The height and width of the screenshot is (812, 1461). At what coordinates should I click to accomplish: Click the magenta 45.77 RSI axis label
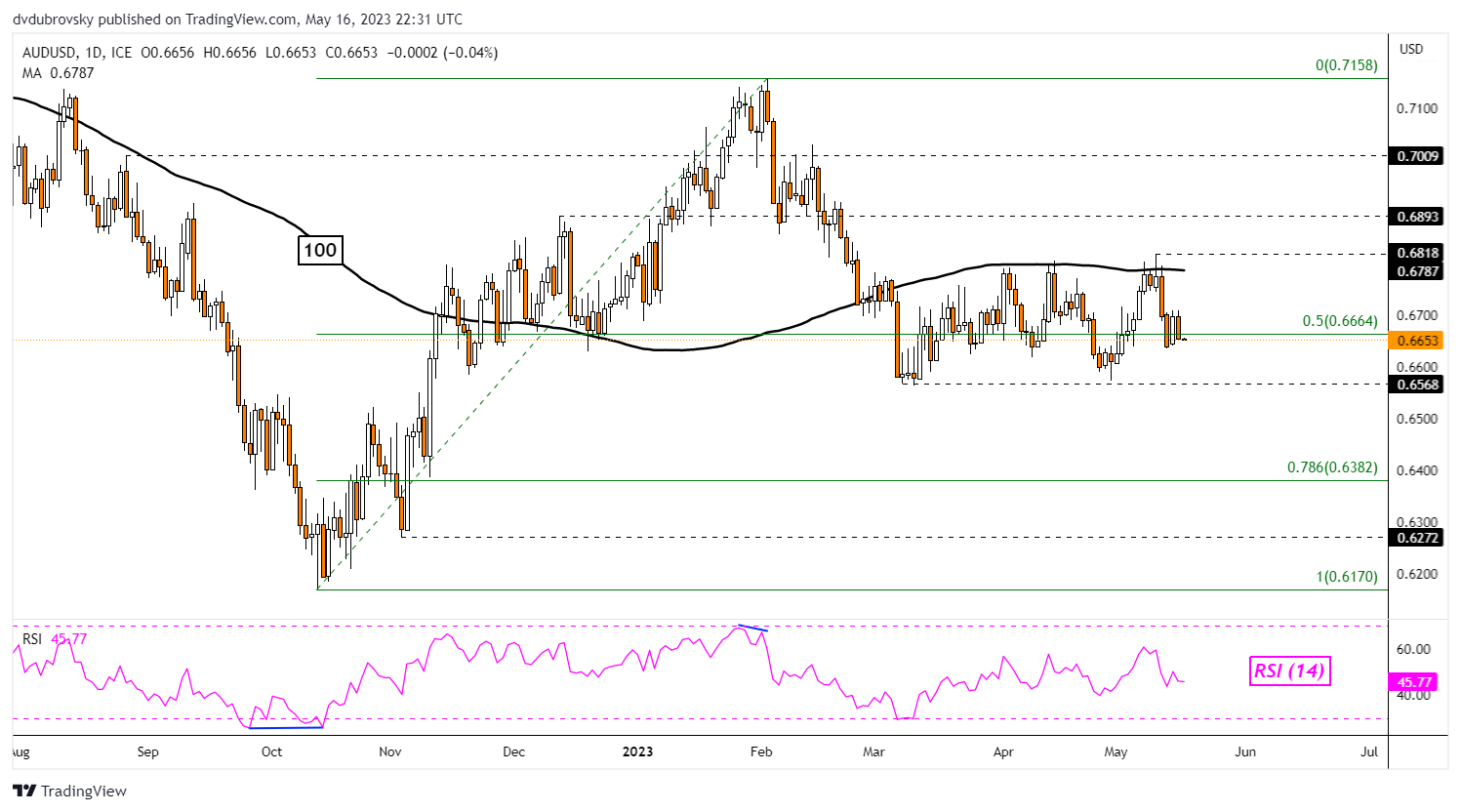click(1415, 682)
